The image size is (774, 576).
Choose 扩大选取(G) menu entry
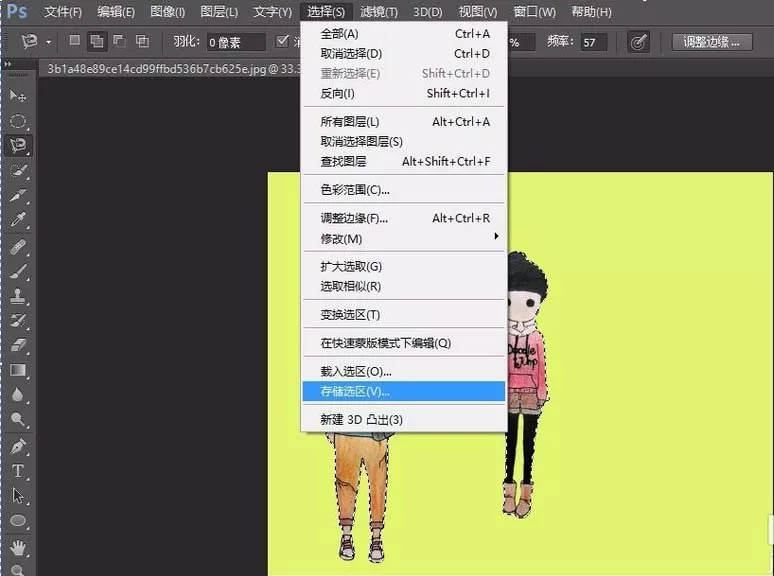pyautogui.click(x=404, y=267)
